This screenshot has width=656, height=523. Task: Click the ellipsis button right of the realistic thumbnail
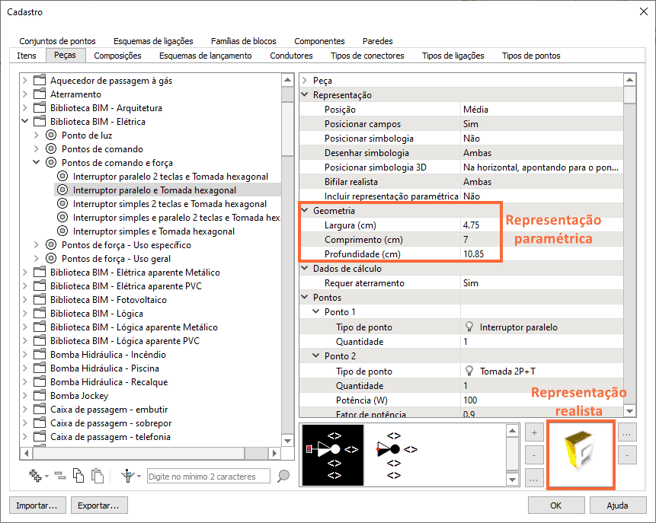(628, 434)
